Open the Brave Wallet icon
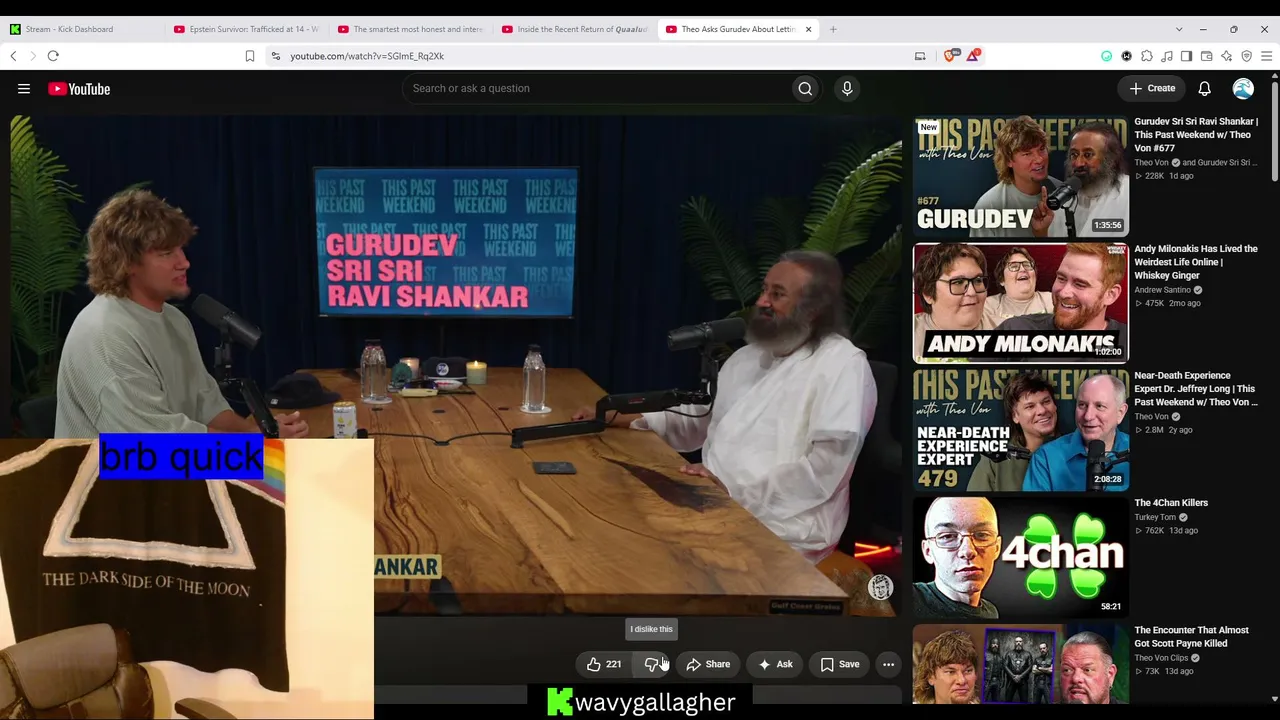This screenshot has height=720, width=1280. [1207, 56]
